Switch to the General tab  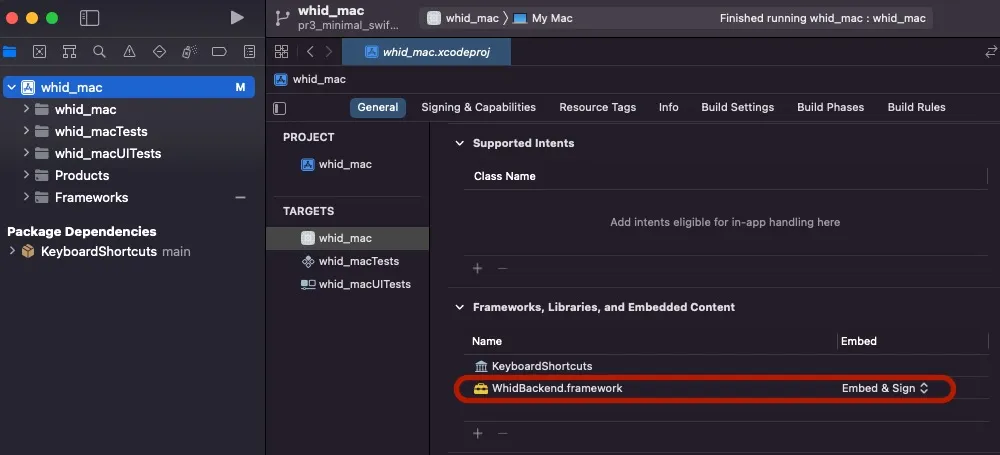coord(378,107)
